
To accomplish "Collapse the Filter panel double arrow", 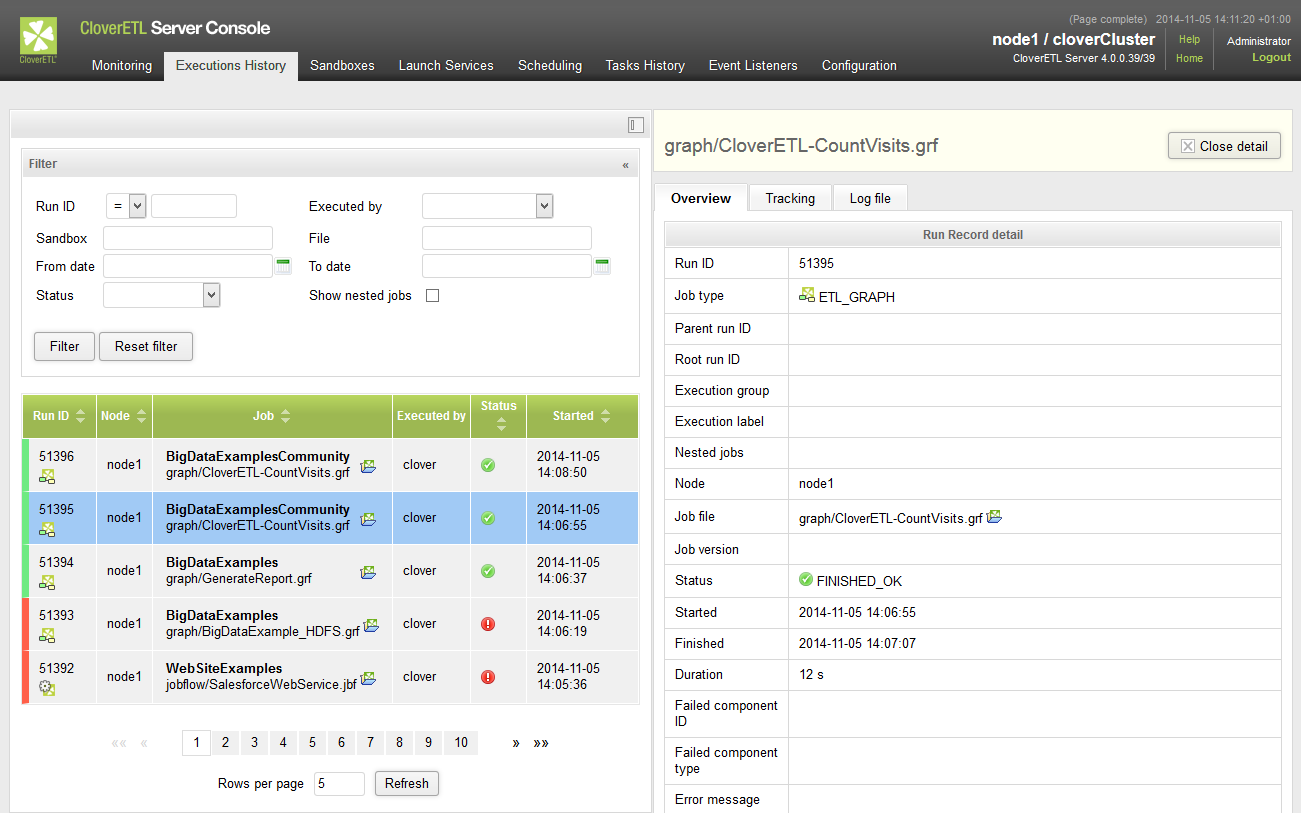I will [626, 164].
